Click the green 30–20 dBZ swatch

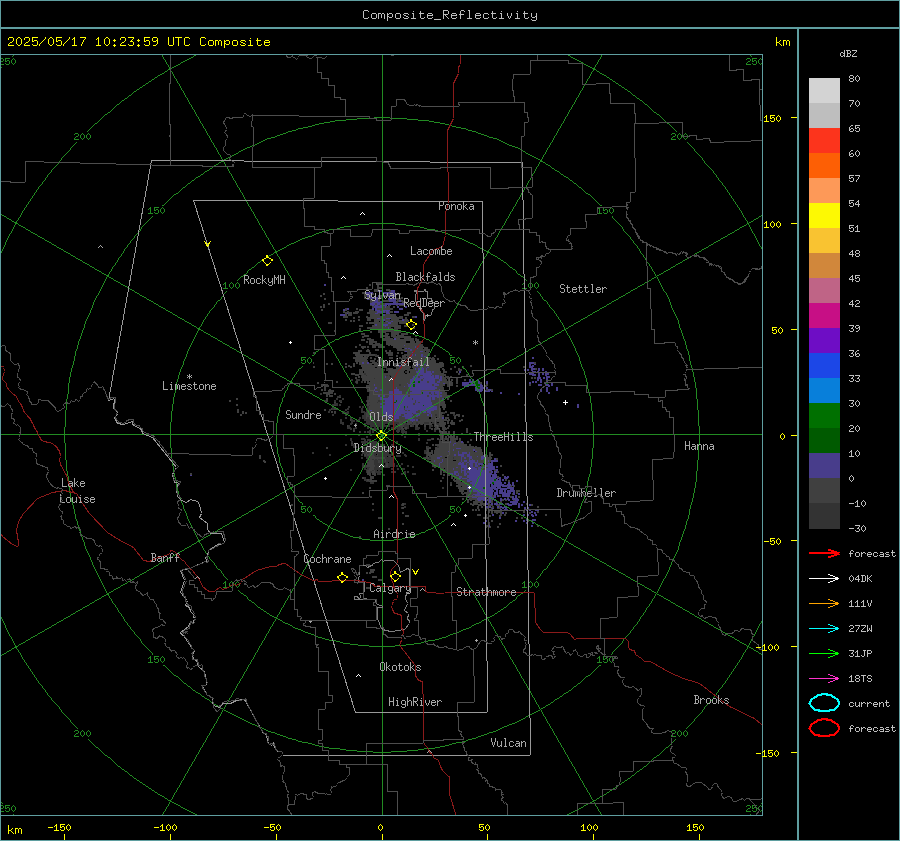tap(824, 416)
